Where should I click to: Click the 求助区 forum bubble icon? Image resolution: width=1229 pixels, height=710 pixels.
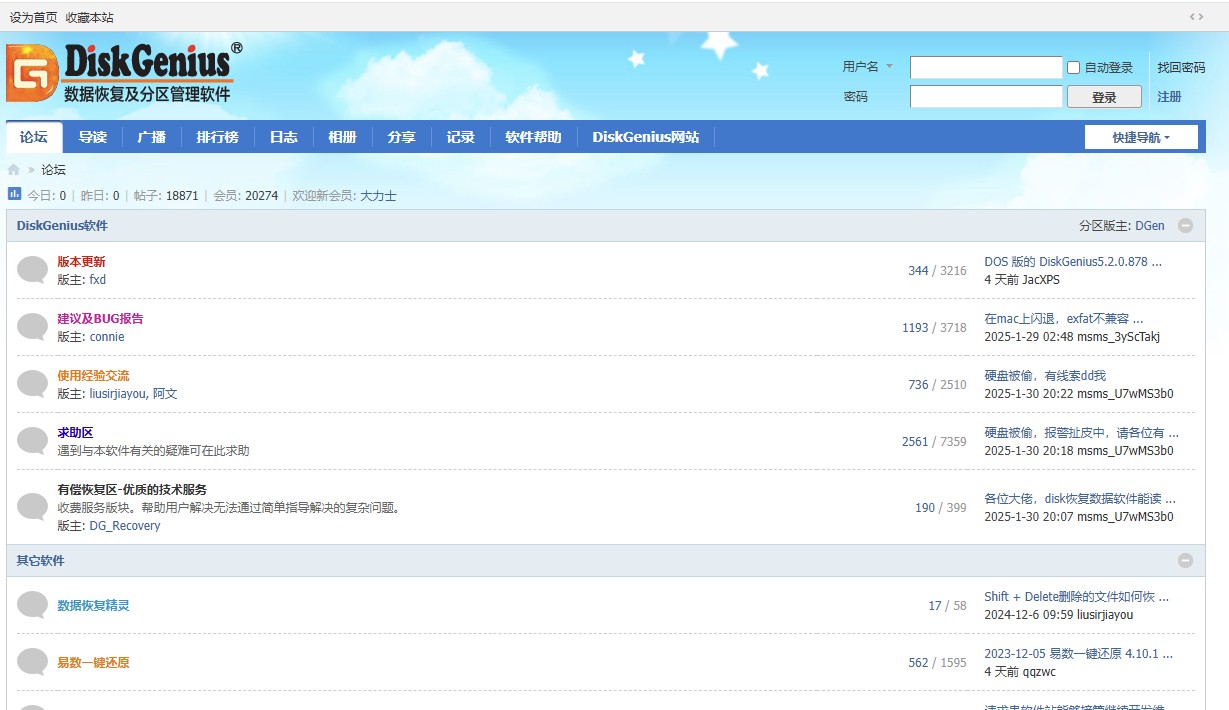33,441
